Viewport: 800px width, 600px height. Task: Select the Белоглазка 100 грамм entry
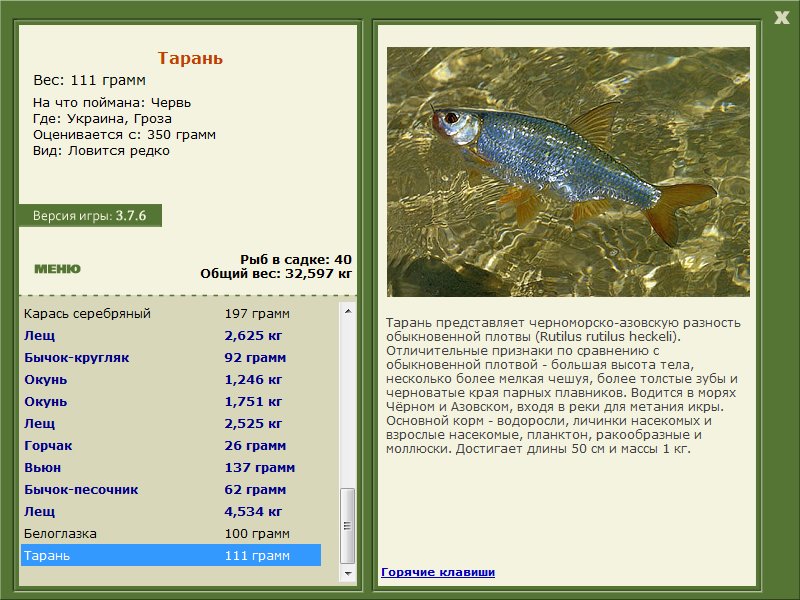click(171, 534)
